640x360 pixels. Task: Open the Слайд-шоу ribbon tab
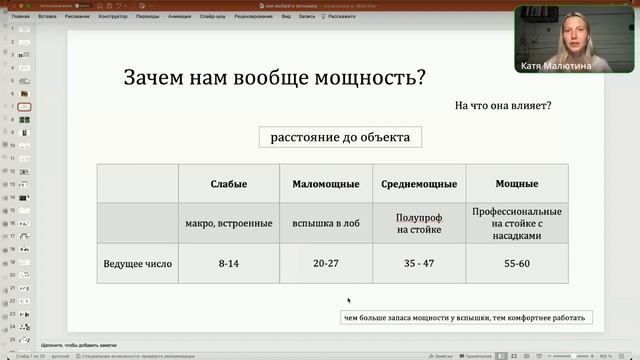[213, 16]
